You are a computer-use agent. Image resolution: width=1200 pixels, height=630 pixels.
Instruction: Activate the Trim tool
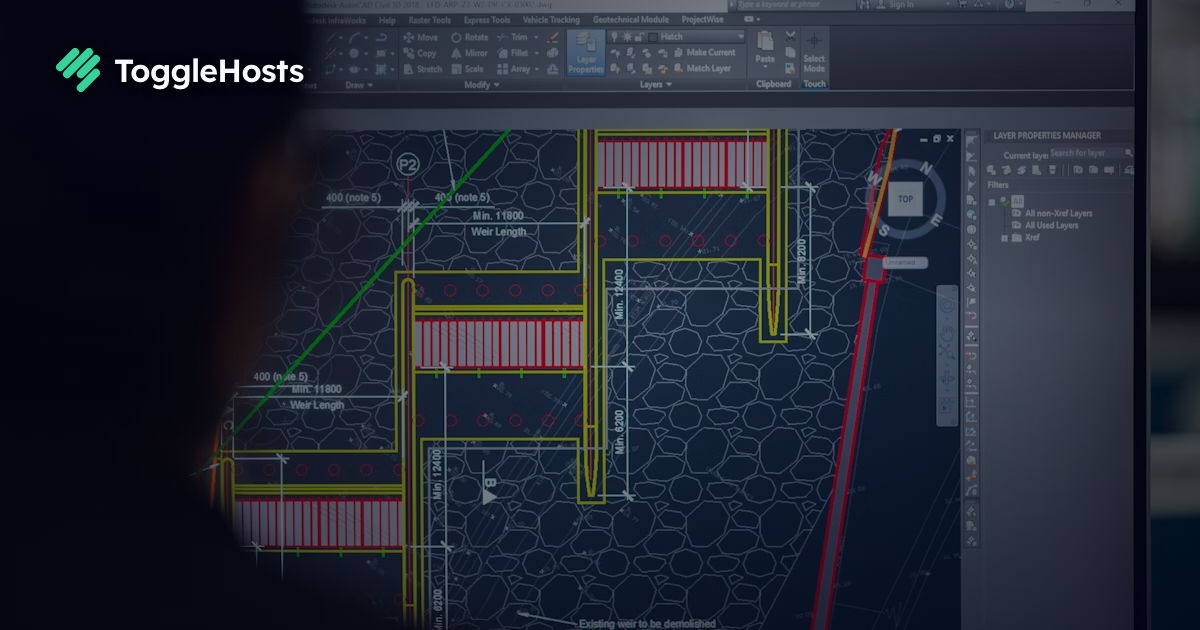coord(512,37)
